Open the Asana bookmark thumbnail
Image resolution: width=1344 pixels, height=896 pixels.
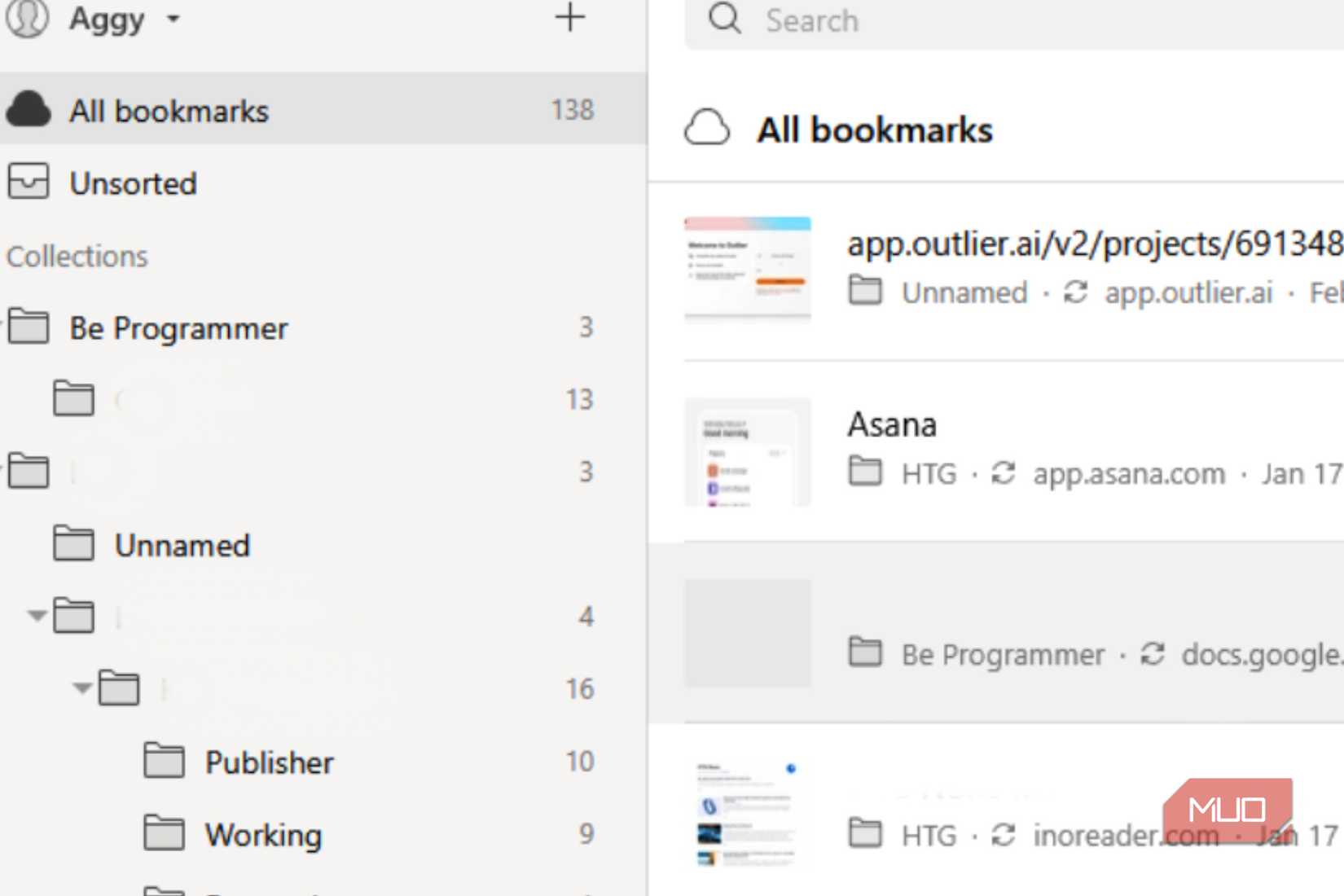[x=748, y=452]
